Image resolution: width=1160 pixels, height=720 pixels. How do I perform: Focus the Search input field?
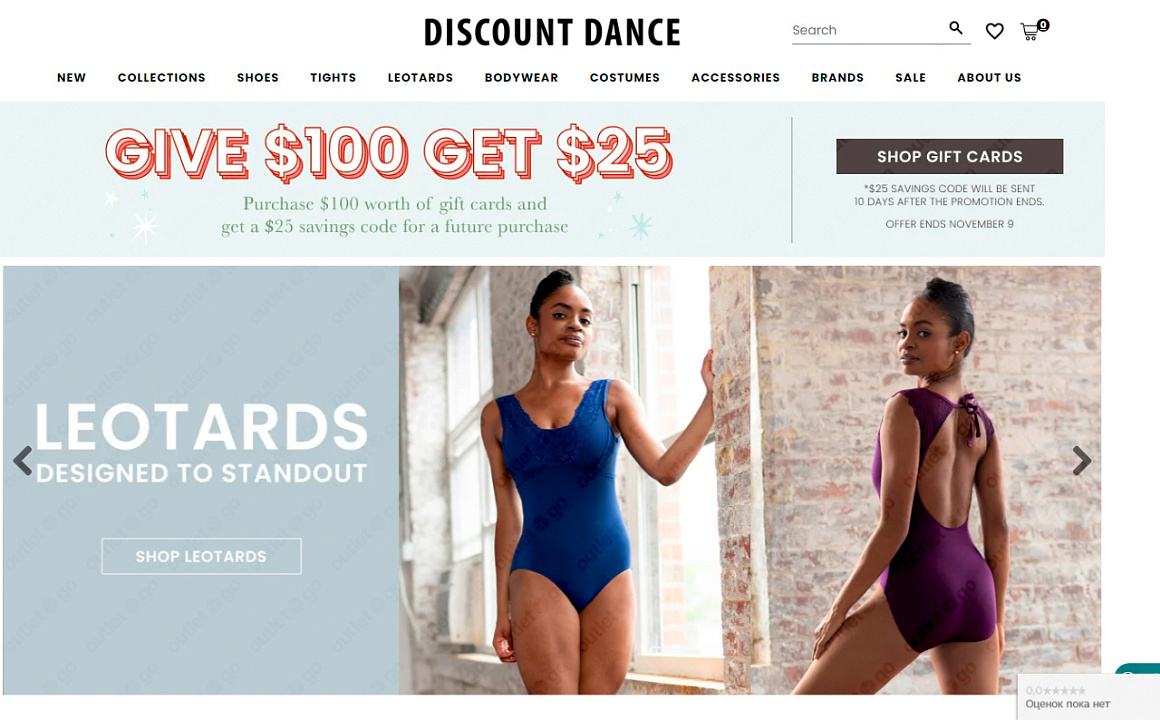(x=867, y=30)
